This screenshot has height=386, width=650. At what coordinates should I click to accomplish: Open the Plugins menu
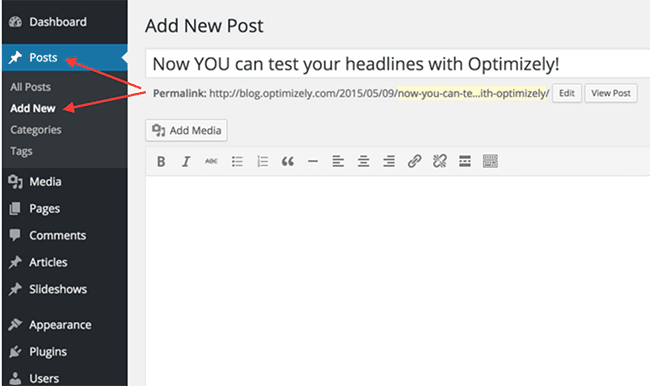point(65,352)
